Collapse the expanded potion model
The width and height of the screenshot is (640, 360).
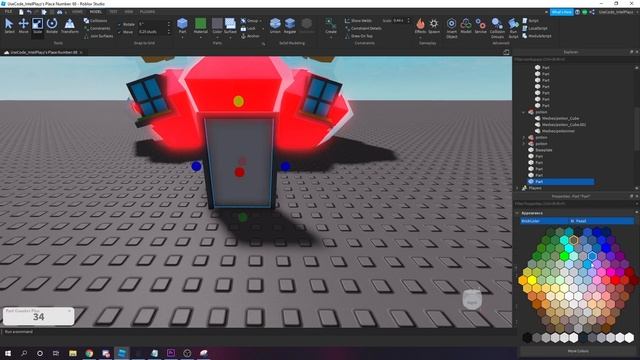coord(524,112)
